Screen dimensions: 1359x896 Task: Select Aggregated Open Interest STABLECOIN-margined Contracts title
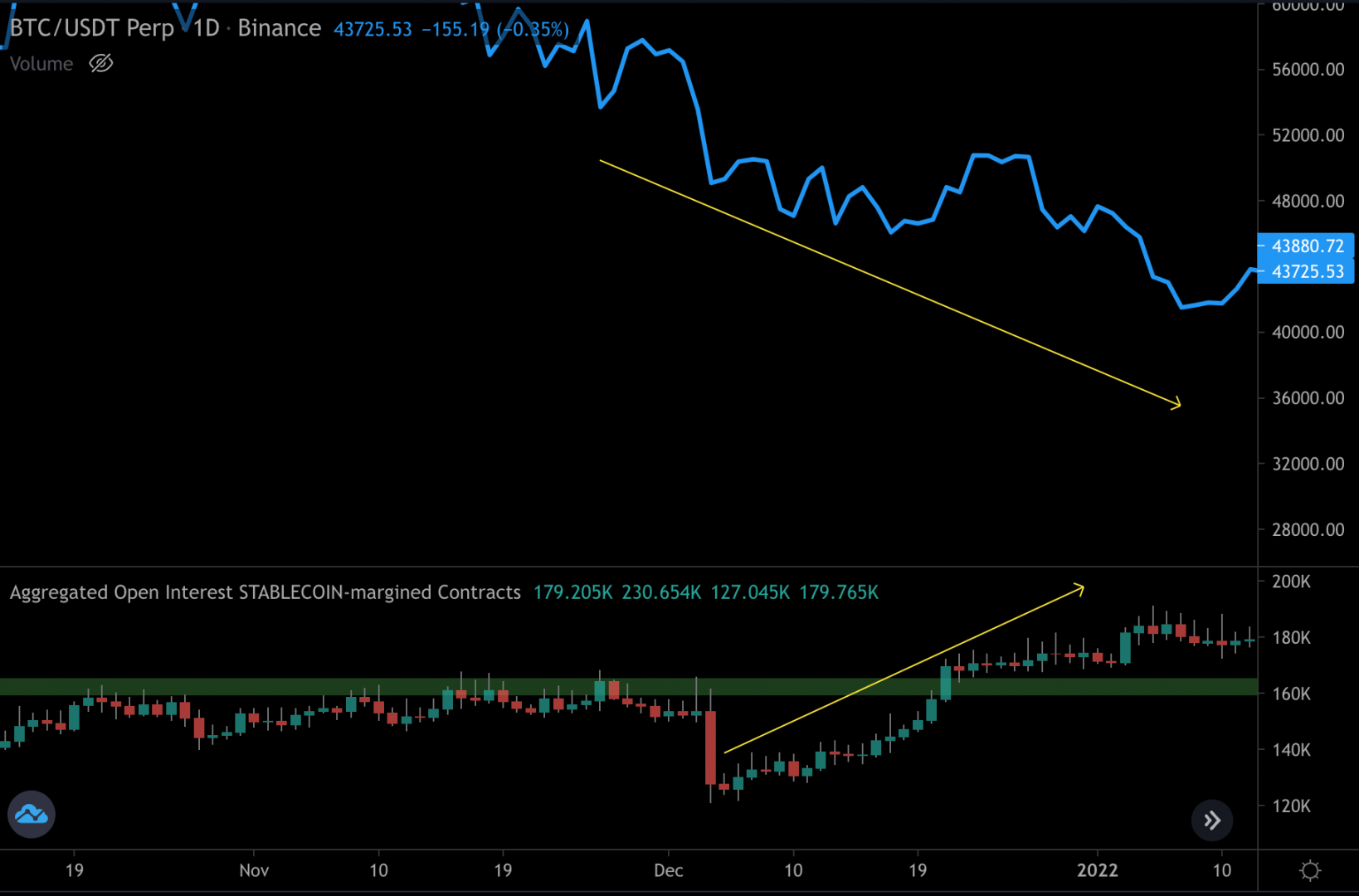265,592
